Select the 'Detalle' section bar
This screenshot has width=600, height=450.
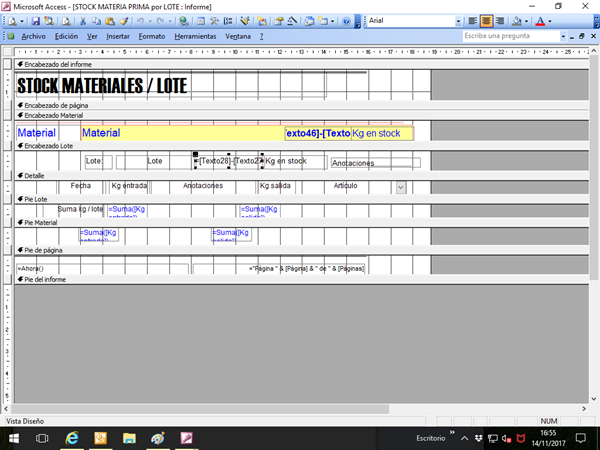click(x=302, y=176)
